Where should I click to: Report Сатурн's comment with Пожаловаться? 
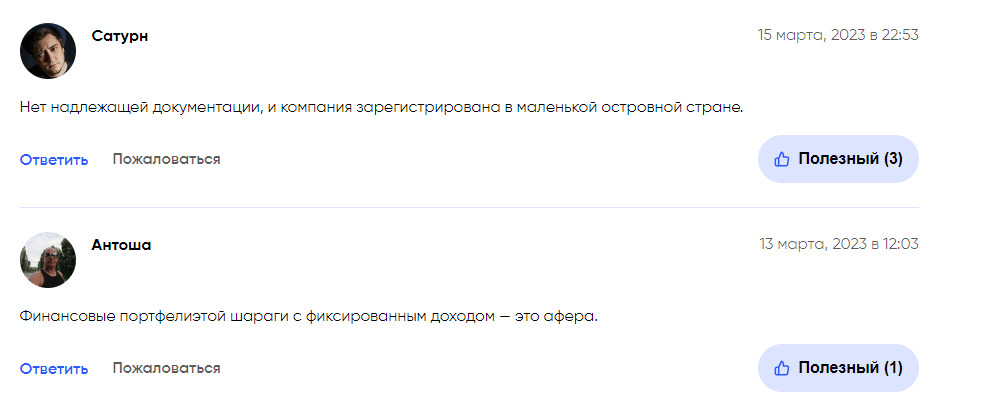[167, 159]
